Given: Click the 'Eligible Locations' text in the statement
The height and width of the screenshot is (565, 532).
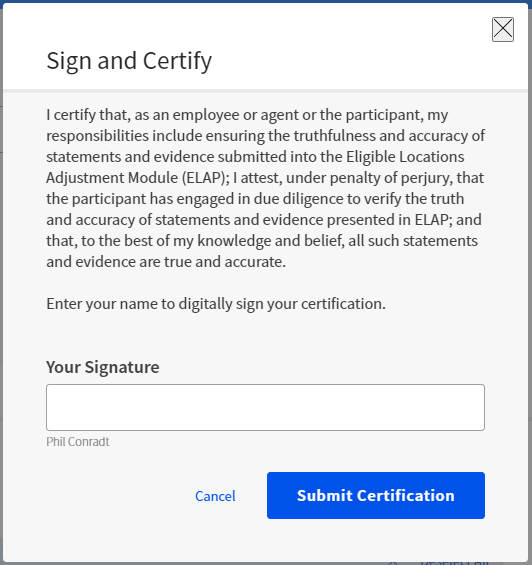Looking at the screenshot, I should 405,157.
